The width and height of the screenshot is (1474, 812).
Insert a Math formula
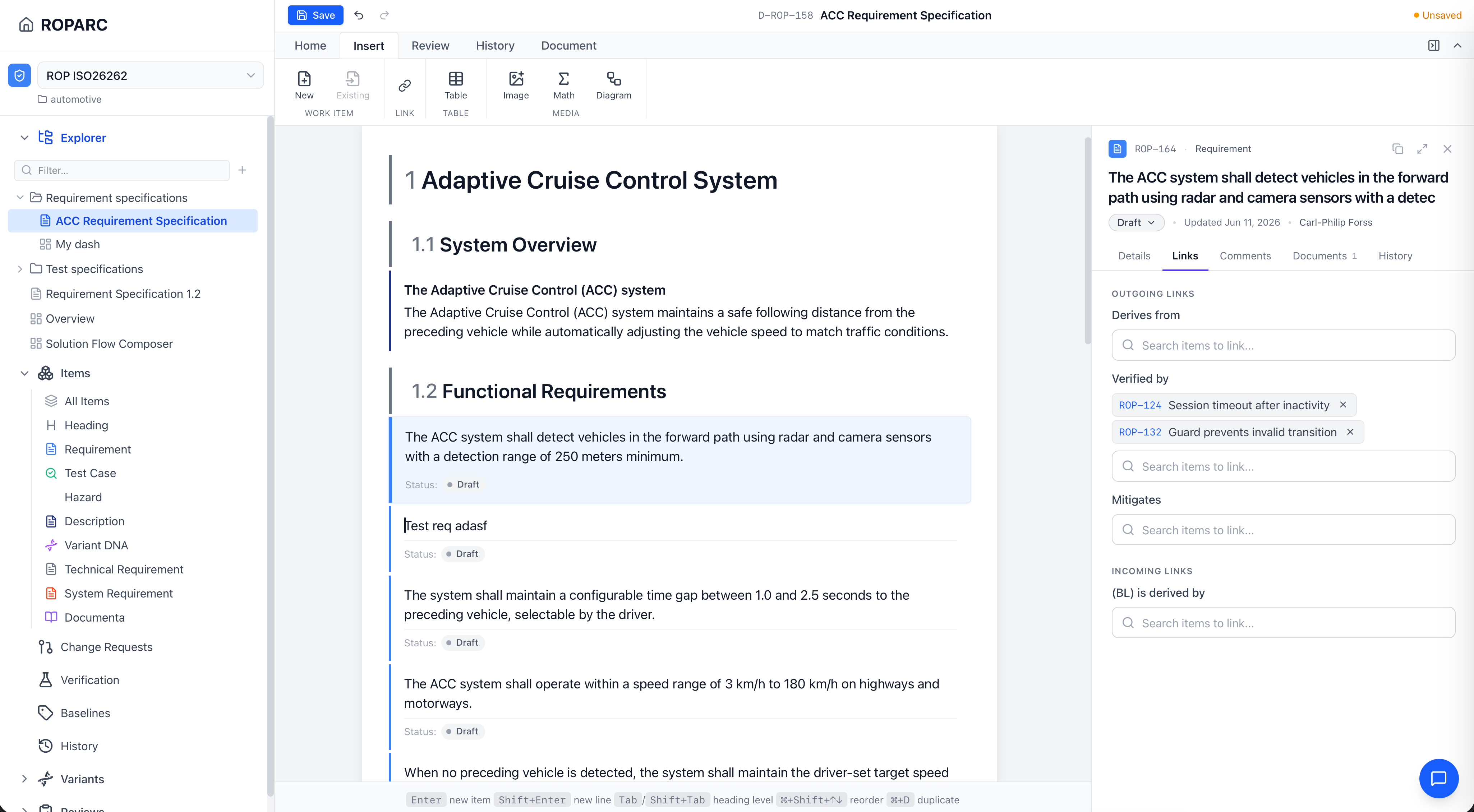point(564,85)
